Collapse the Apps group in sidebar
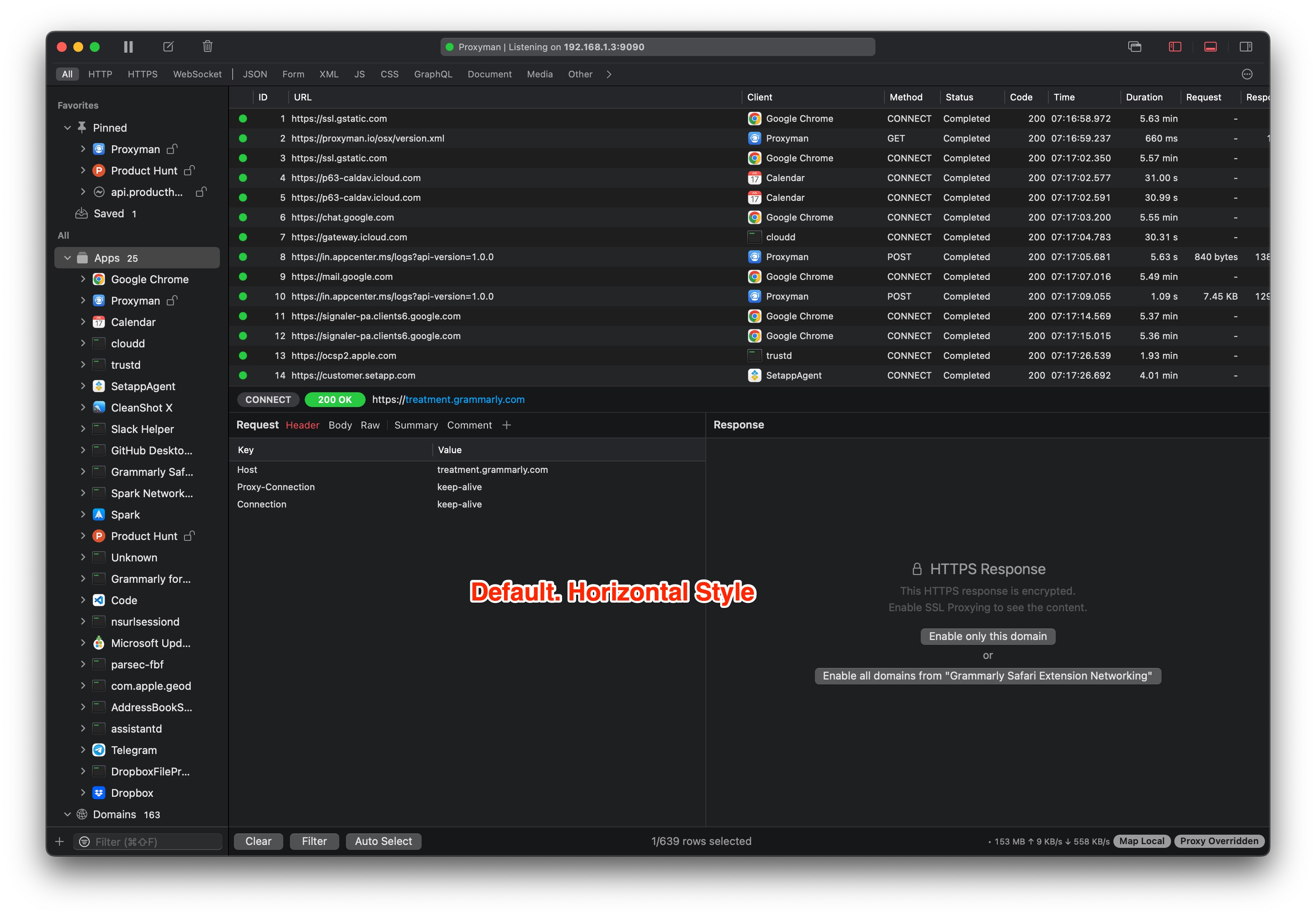Viewport: 1316px width, 917px height. [x=67, y=258]
